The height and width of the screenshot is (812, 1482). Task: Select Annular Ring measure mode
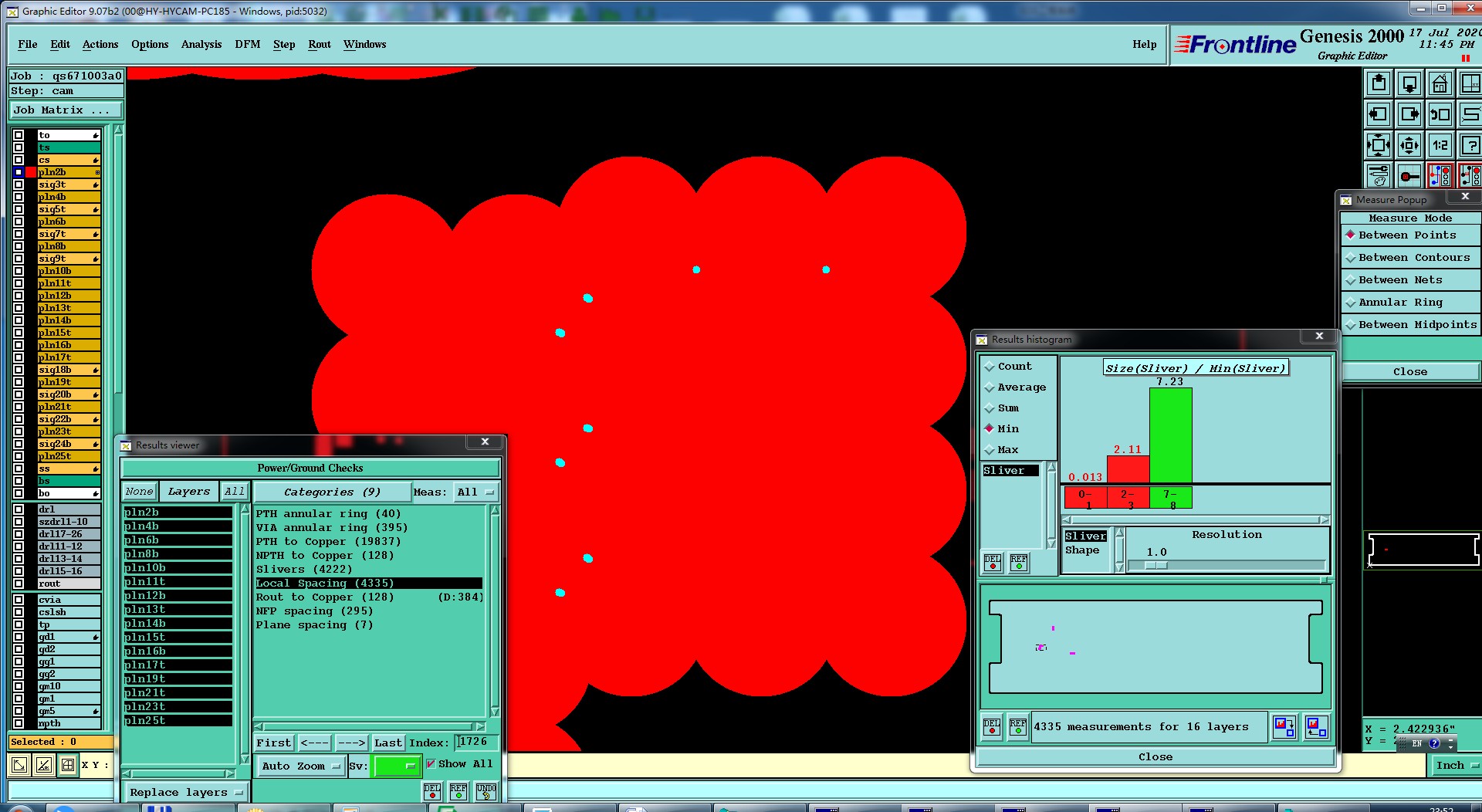click(1409, 303)
